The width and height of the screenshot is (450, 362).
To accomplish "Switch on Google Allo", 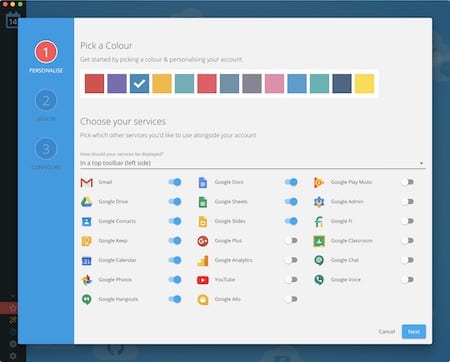I will tap(291, 299).
